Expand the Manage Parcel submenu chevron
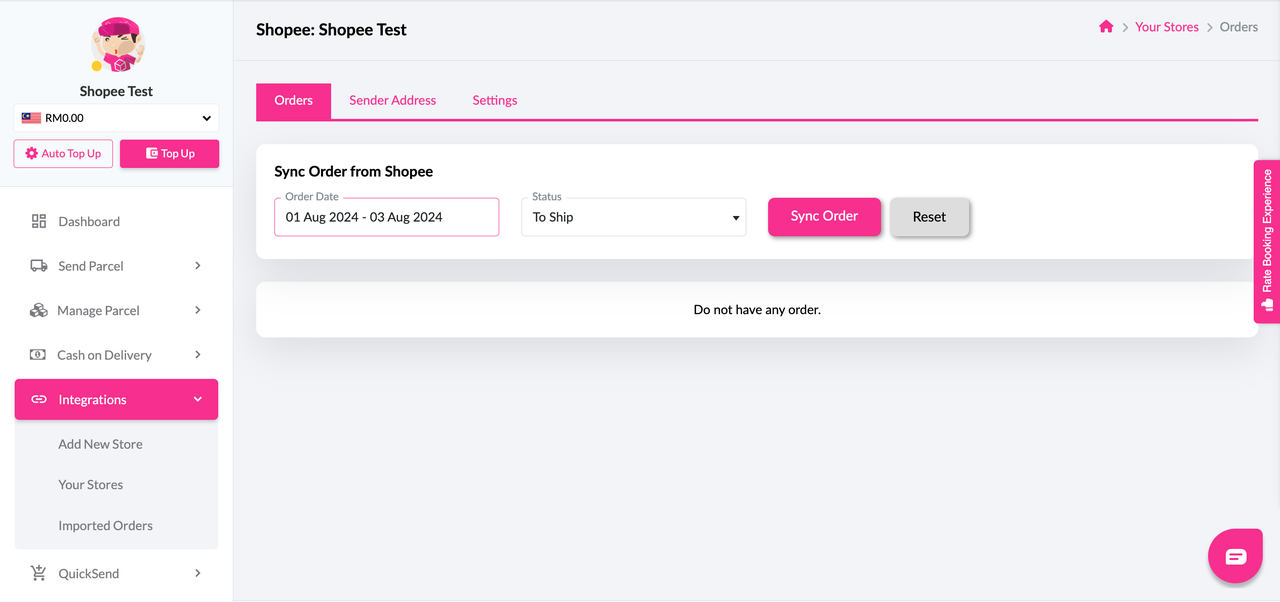 coord(198,310)
